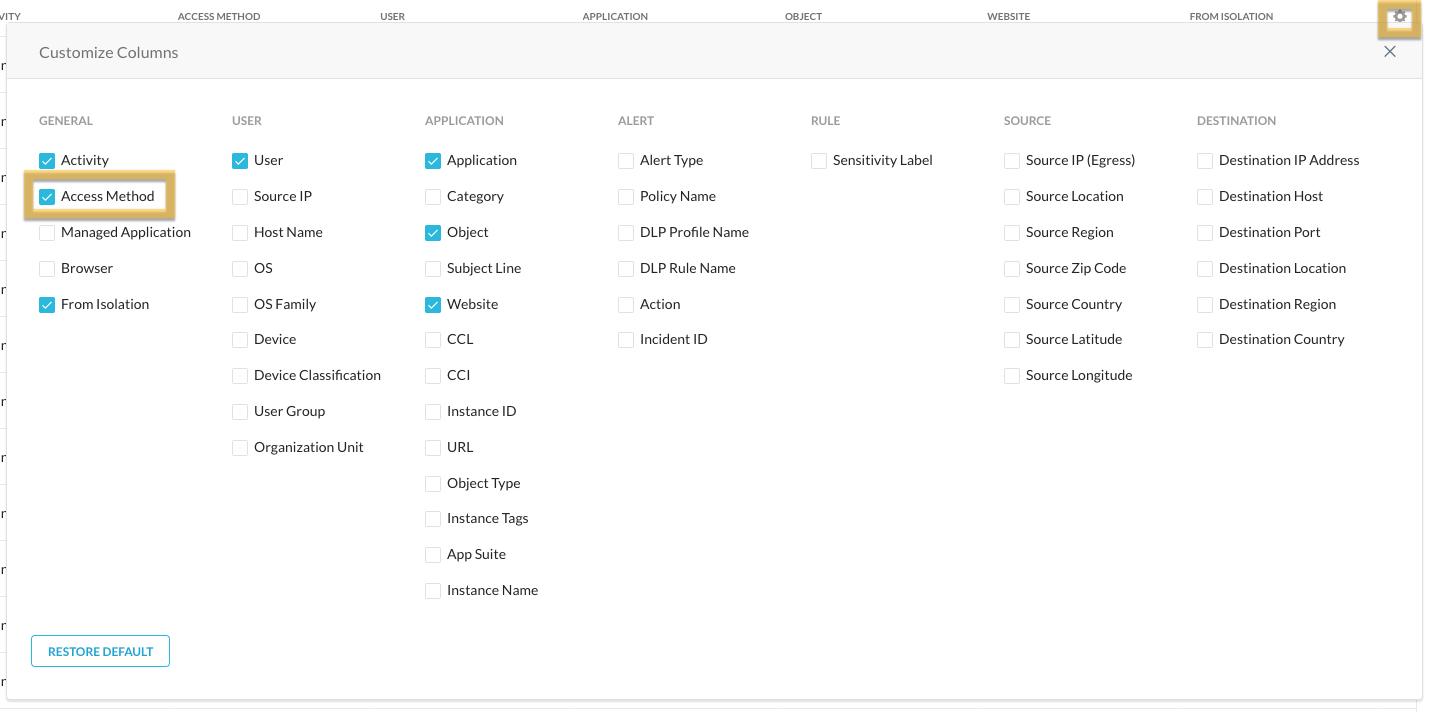
Task: Uncheck the Application column checkbox
Action: (x=433, y=161)
